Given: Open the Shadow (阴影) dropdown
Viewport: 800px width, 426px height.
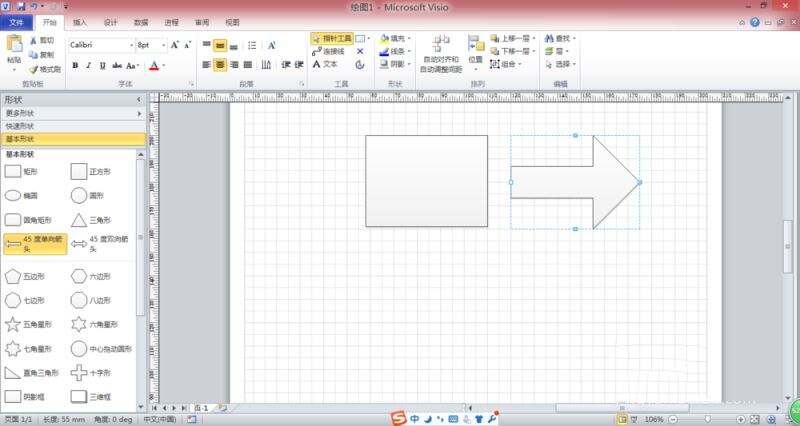Looking at the screenshot, I should click(395, 64).
